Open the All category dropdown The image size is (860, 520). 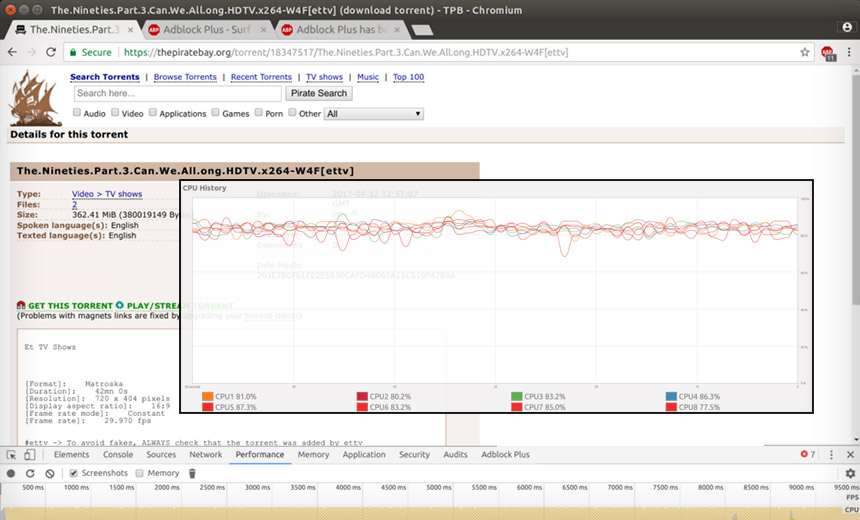[374, 114]
